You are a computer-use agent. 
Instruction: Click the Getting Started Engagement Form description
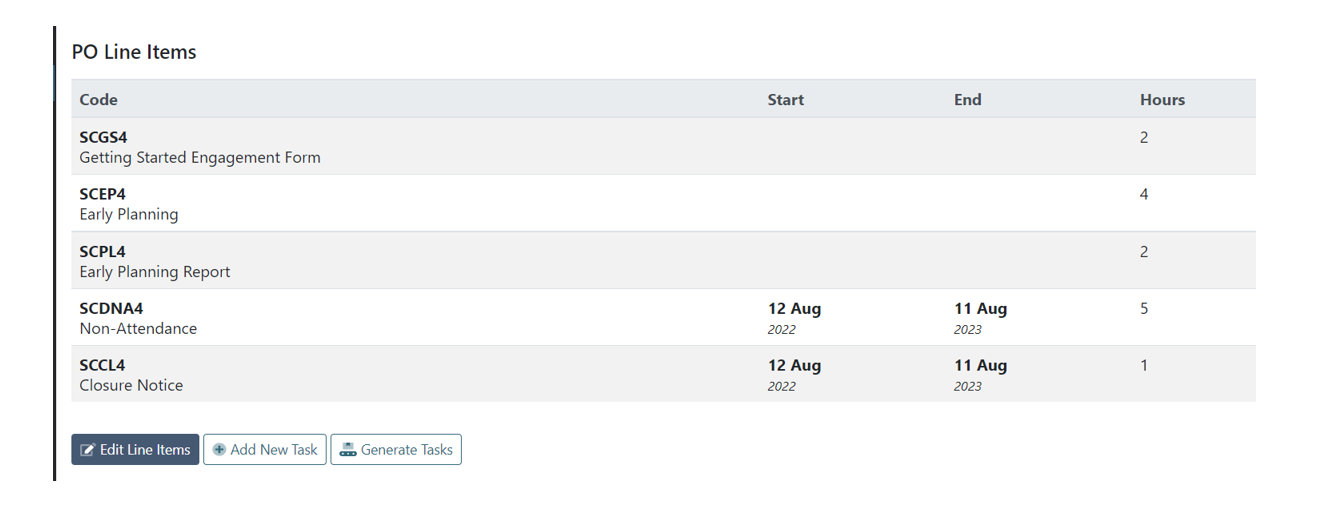(x=200, y=157)
